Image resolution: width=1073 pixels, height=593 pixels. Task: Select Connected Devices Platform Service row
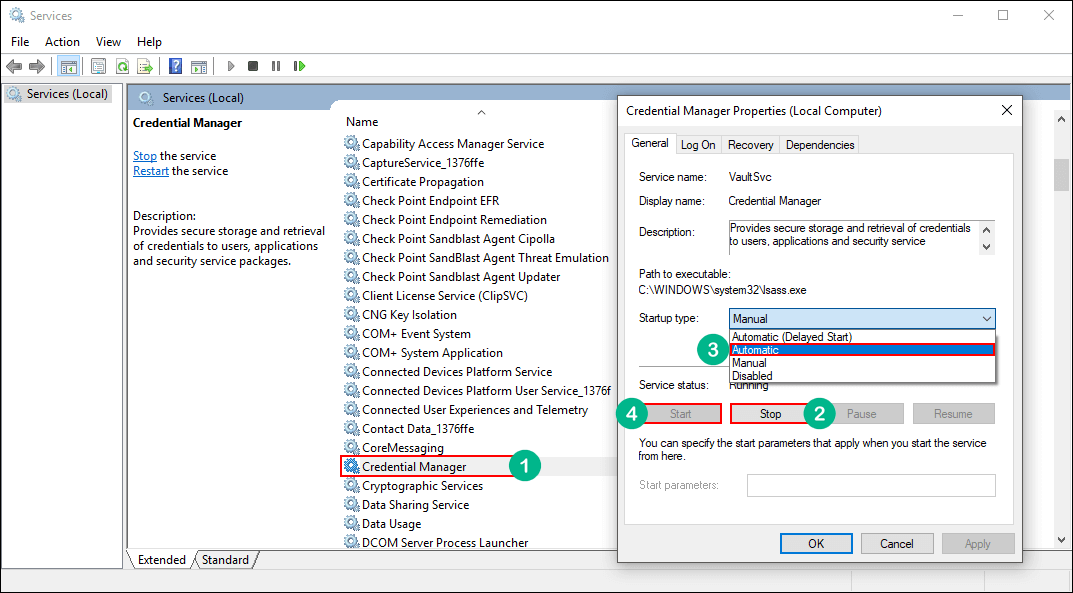click(x=457, y=371)
